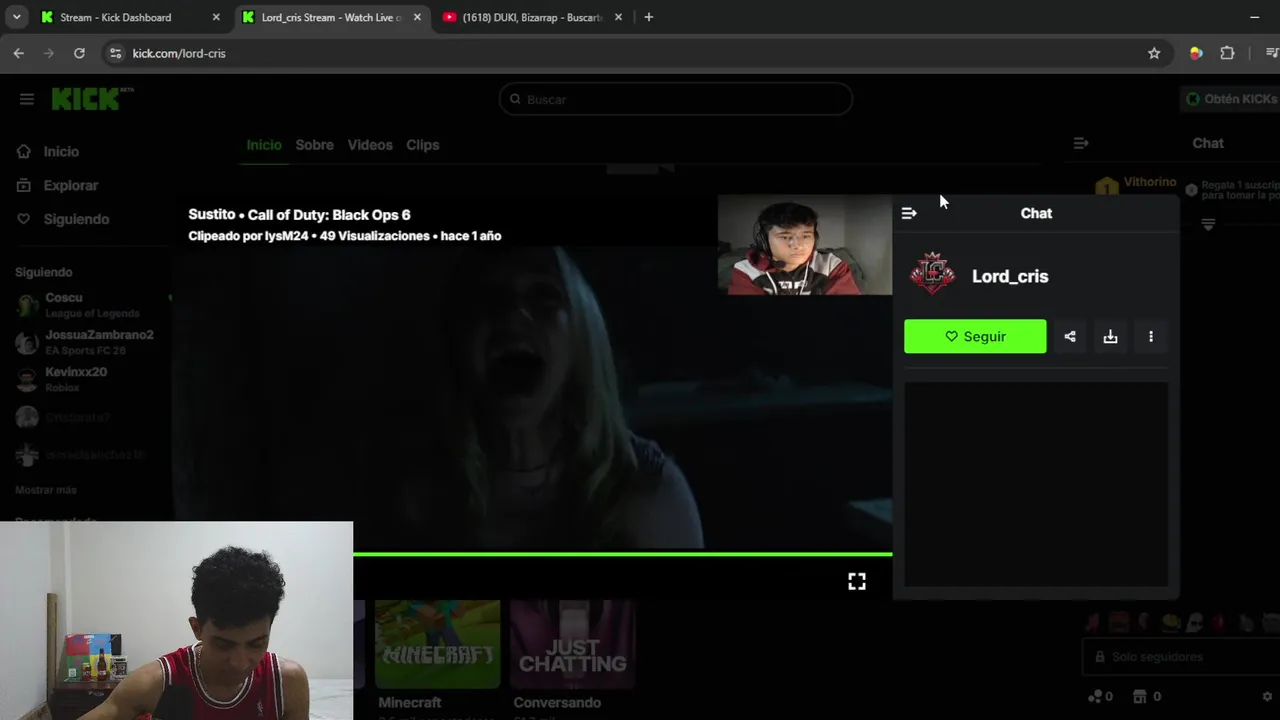Viewport: 1280px width, 720px height.
Task: Close the Lord_cris Stream browser tab
Action: (x=417, y=17)
